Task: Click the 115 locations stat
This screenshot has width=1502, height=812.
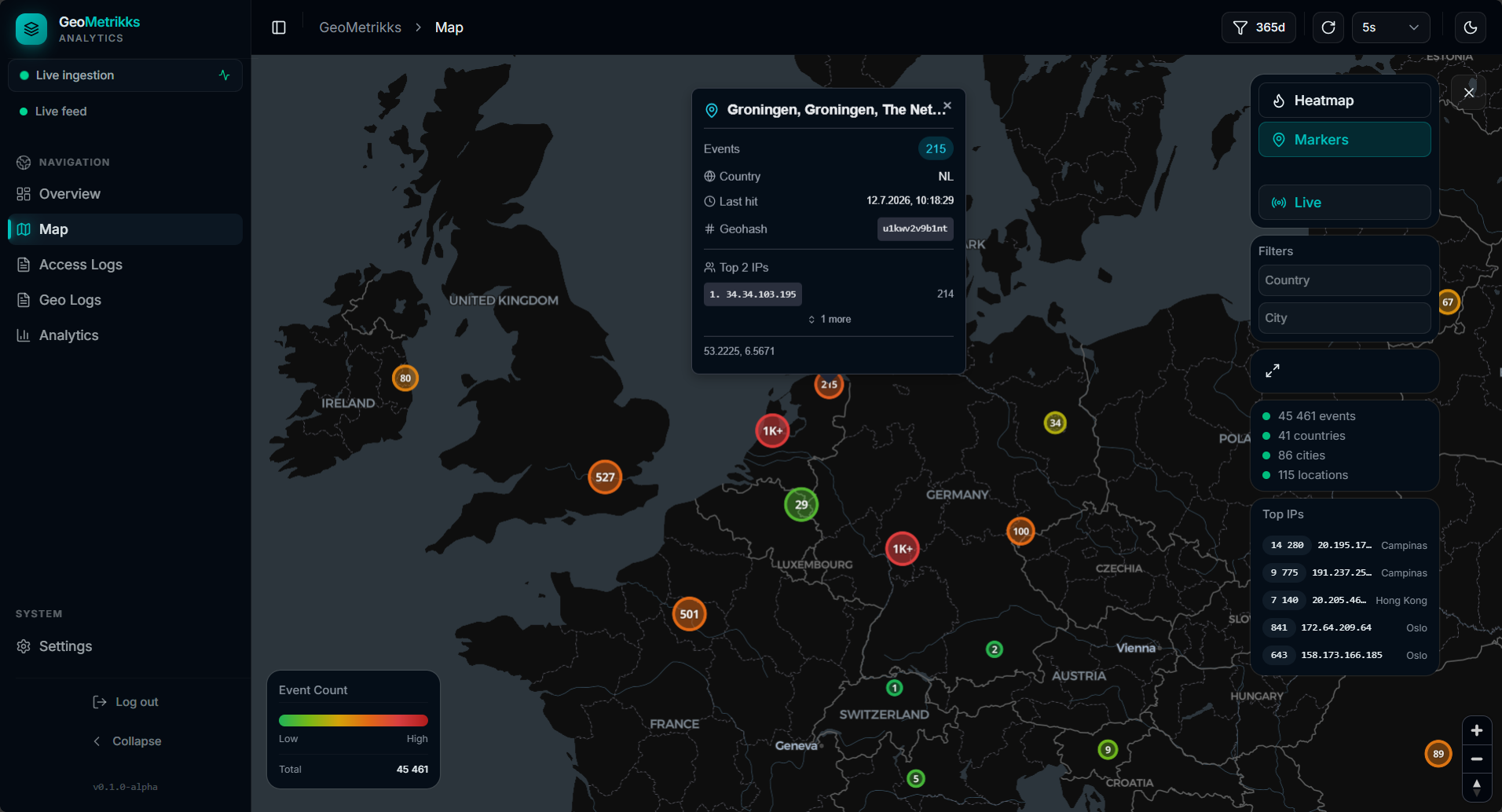Action: coord(1305,475)
